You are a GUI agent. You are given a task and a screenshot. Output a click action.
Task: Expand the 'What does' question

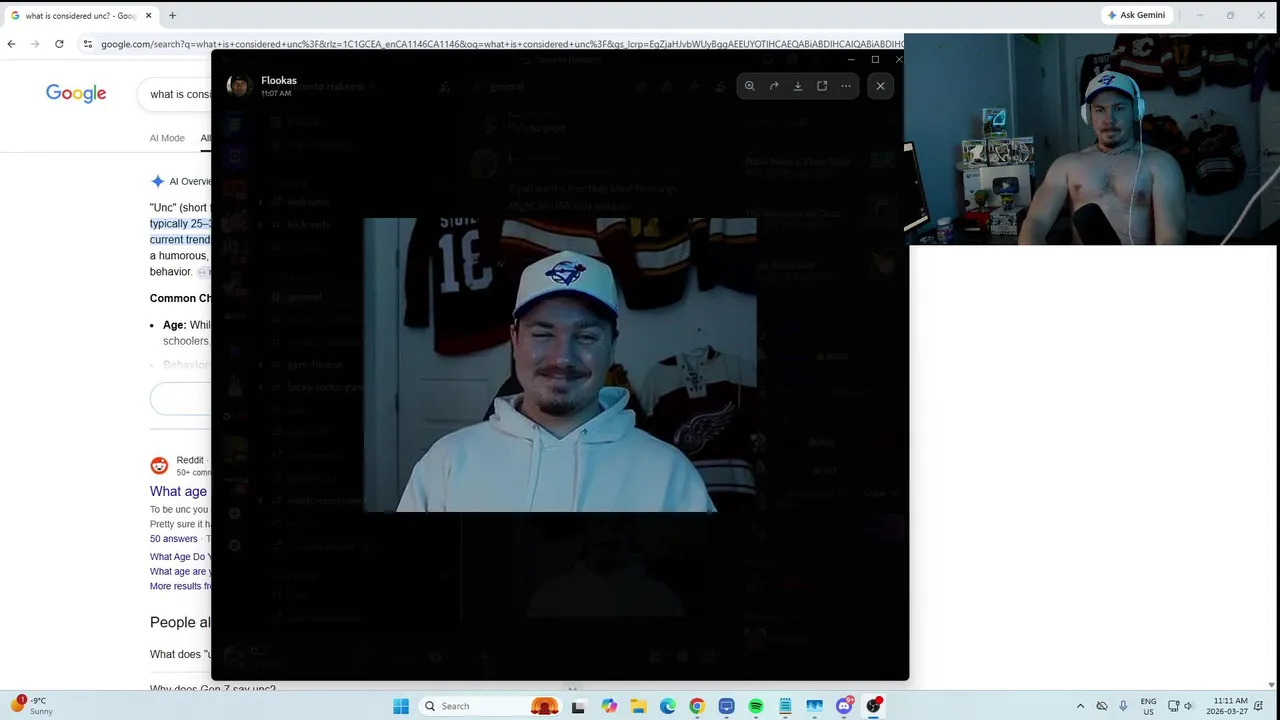tap(180, 654)
